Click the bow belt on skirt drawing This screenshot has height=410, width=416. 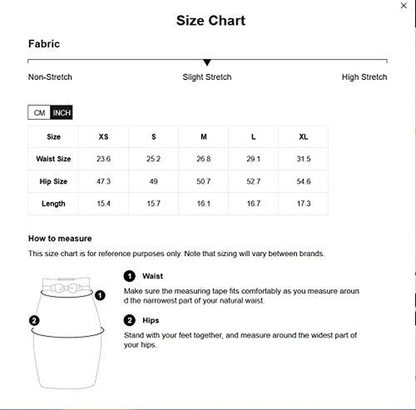click(66, 288)
